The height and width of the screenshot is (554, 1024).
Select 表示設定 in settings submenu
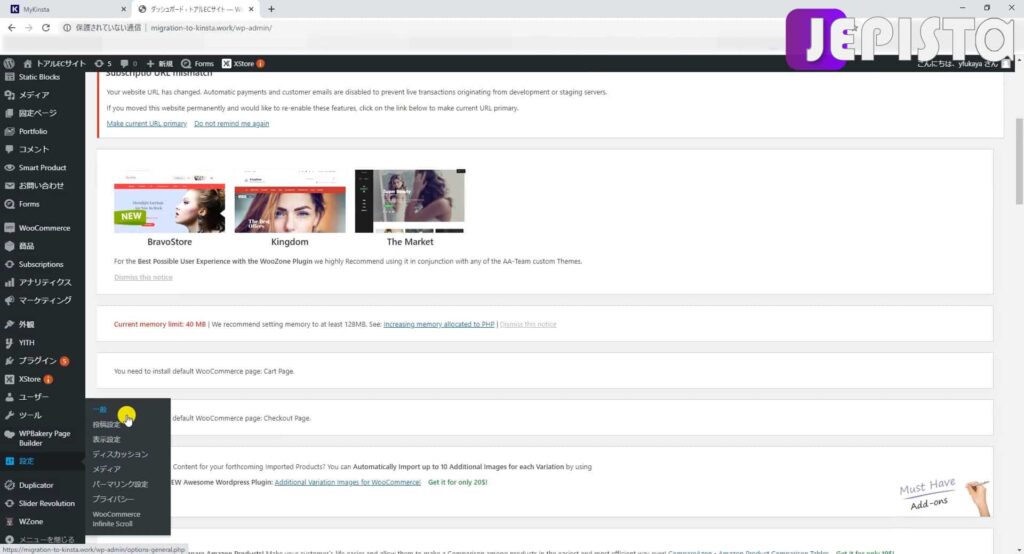tap(106, 440)
